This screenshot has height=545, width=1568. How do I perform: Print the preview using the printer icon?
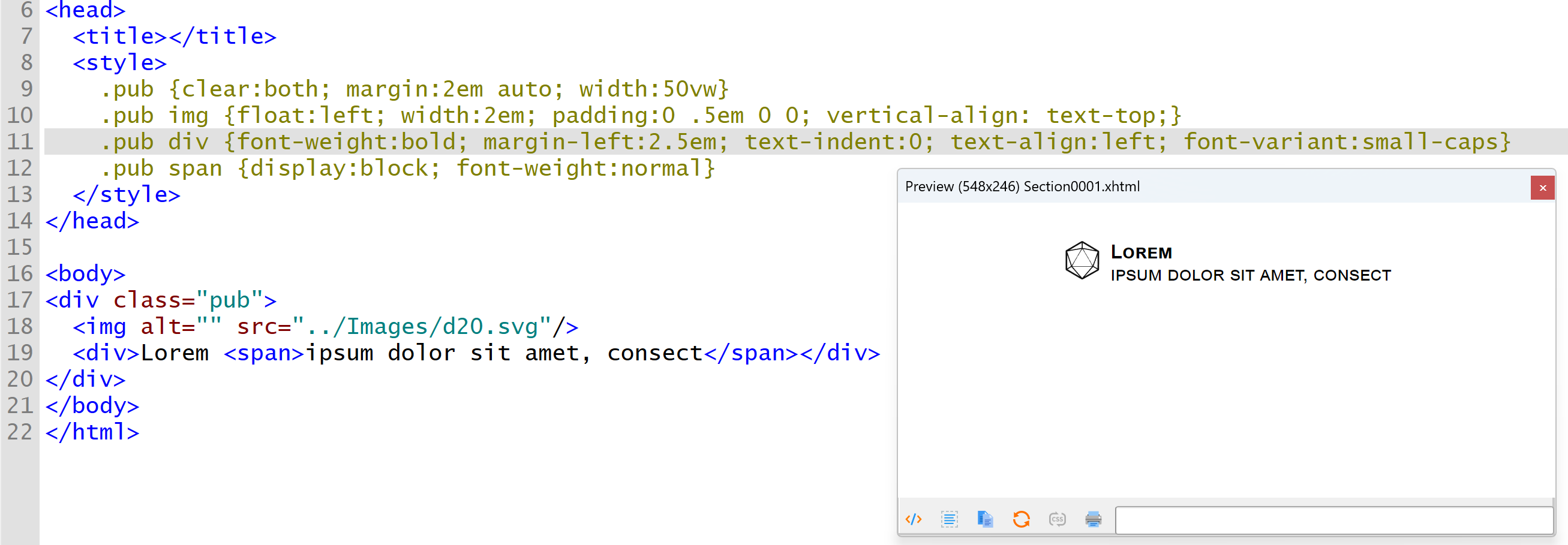1093,519
